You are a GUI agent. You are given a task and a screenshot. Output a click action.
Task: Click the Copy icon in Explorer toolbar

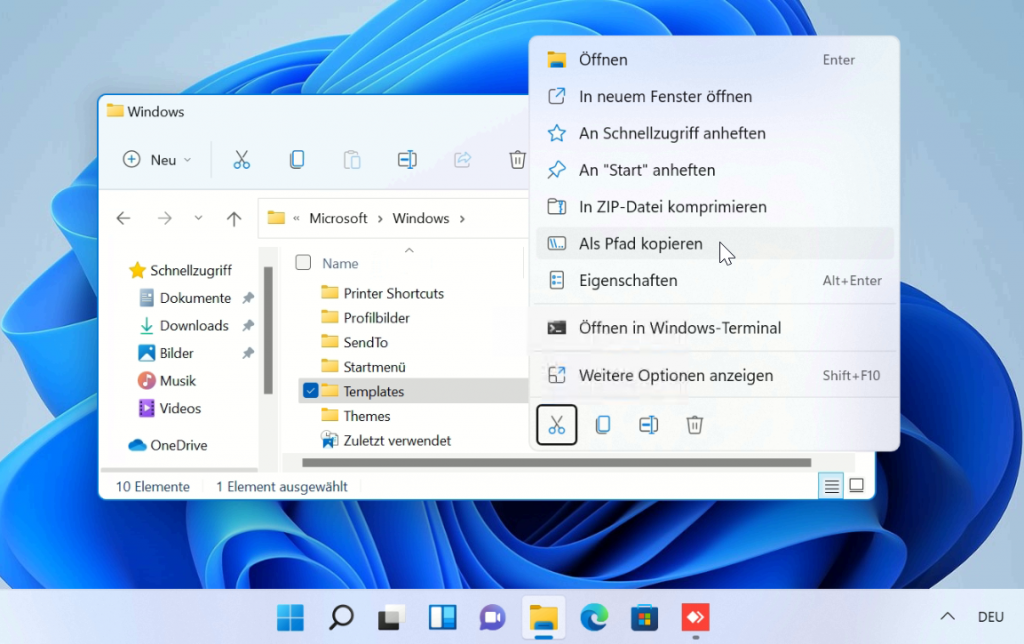click(296, 160)
